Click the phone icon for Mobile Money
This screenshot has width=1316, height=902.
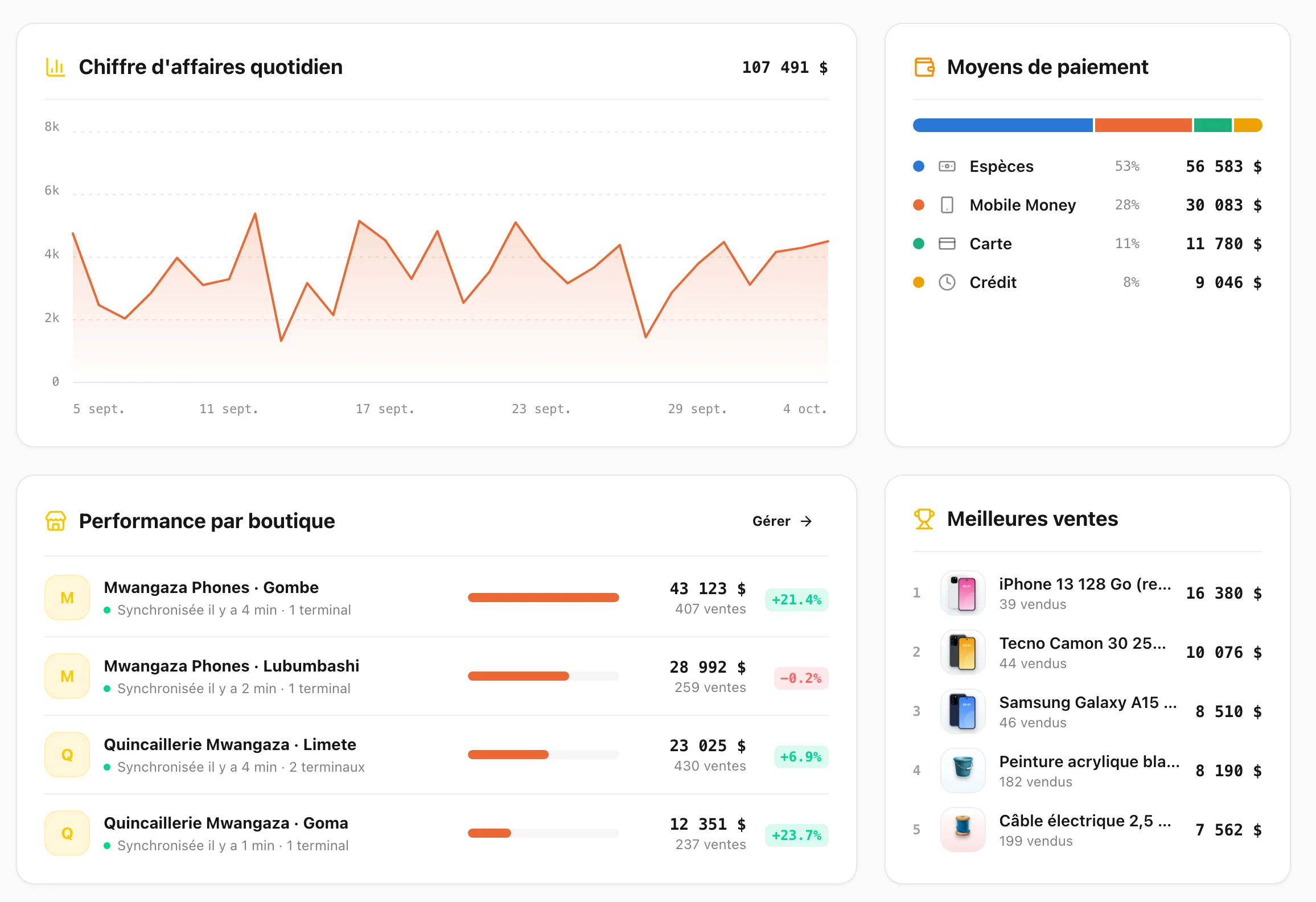click(947, 205)
